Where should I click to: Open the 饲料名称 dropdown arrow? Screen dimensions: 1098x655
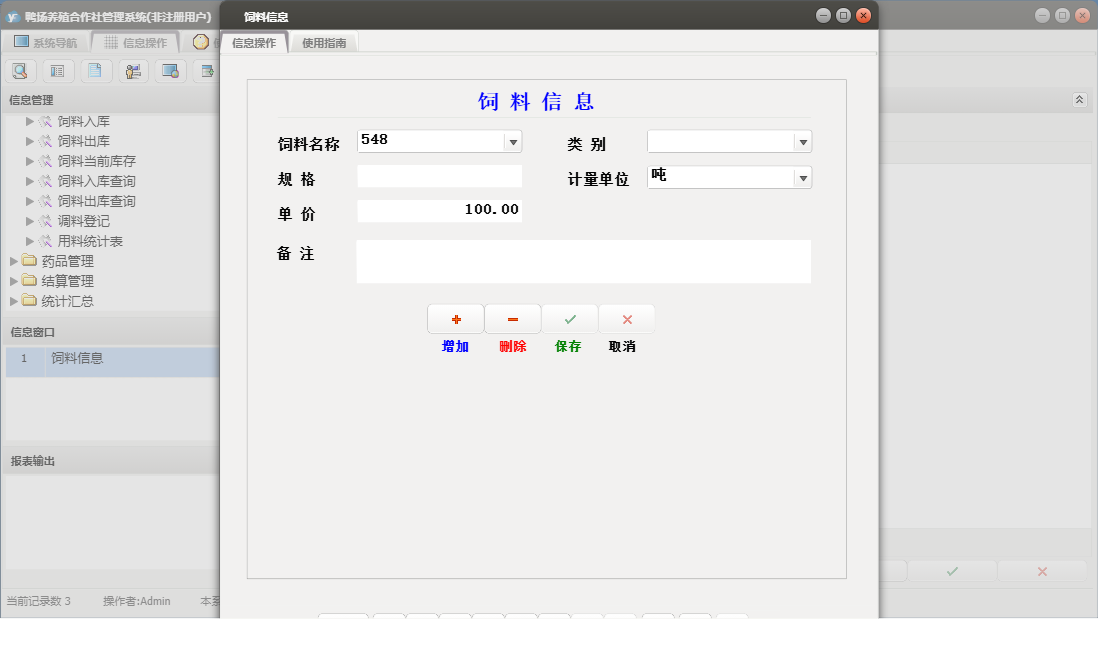(x=513, y=142)
